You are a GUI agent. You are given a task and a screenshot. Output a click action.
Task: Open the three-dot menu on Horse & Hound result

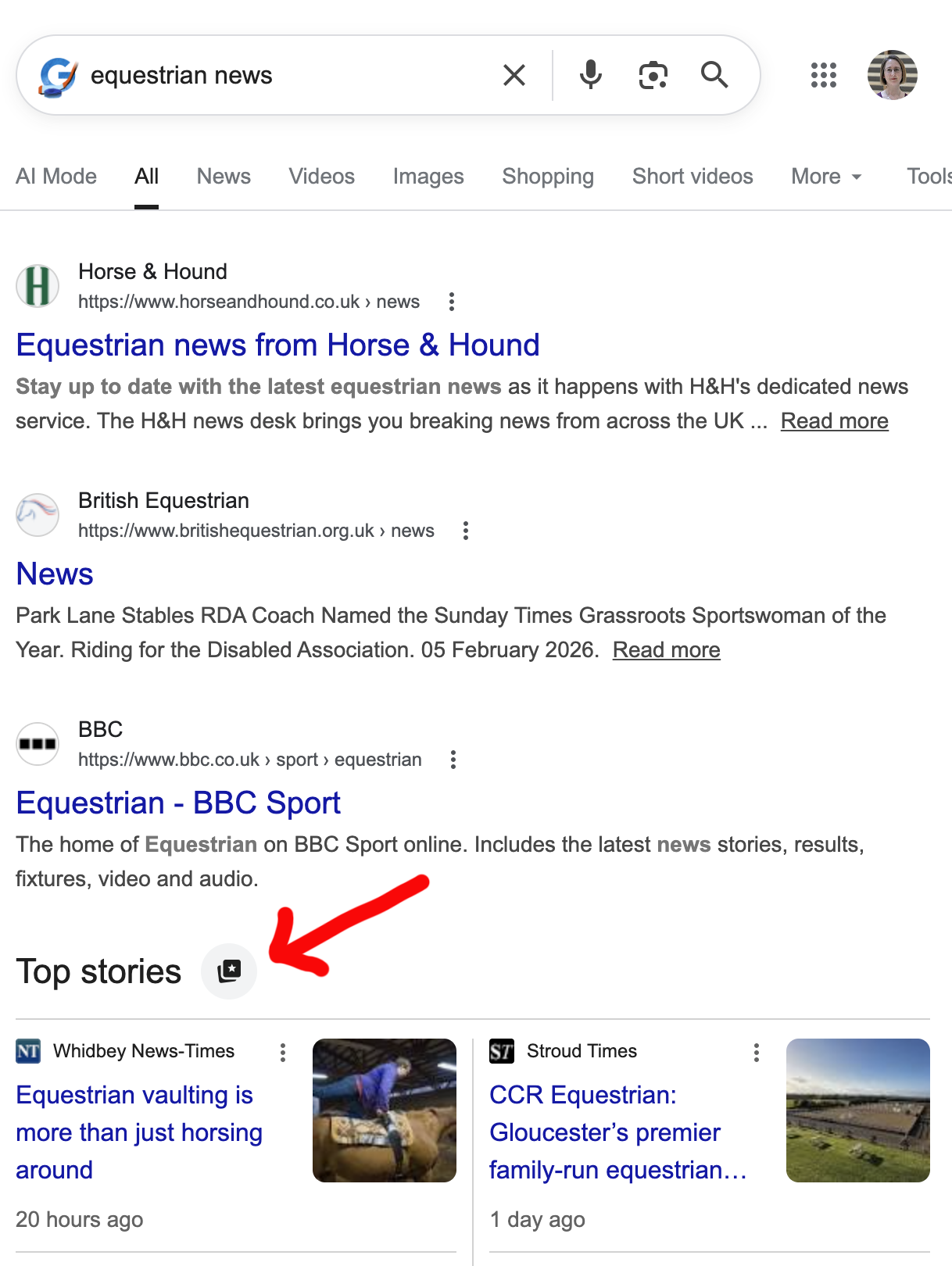(453, 301)
